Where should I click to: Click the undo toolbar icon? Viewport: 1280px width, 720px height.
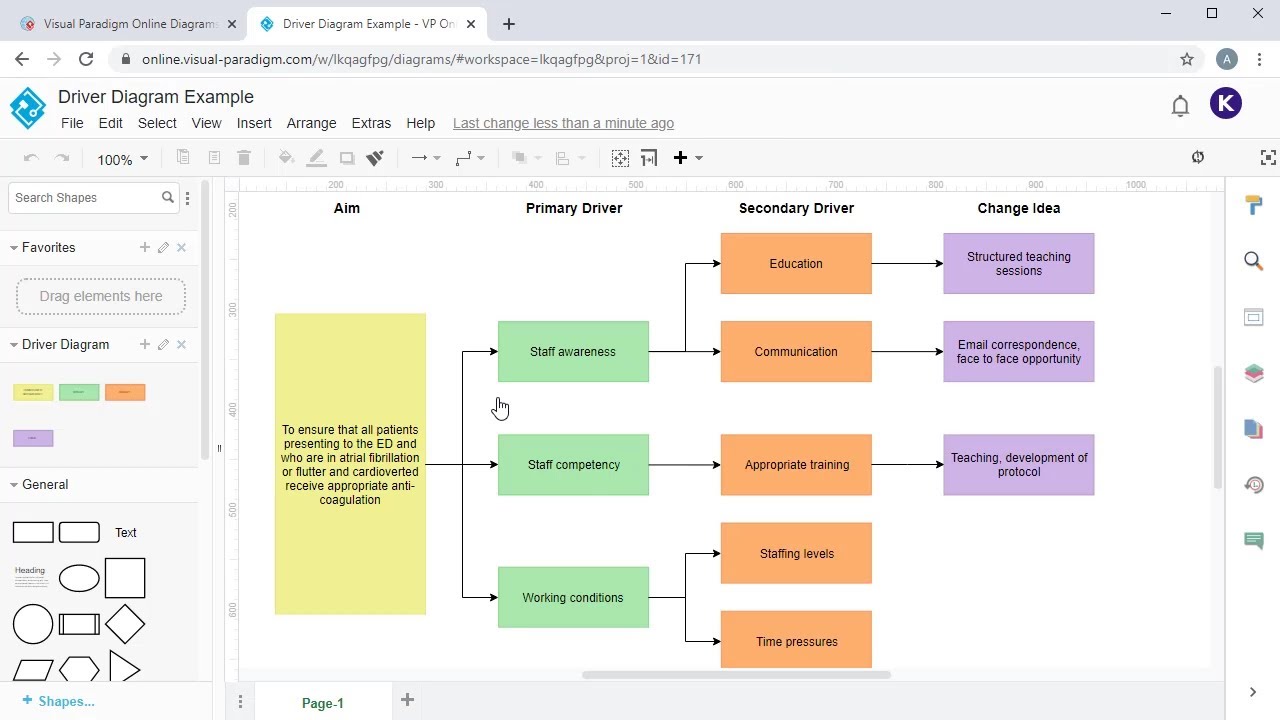point(31,158)
